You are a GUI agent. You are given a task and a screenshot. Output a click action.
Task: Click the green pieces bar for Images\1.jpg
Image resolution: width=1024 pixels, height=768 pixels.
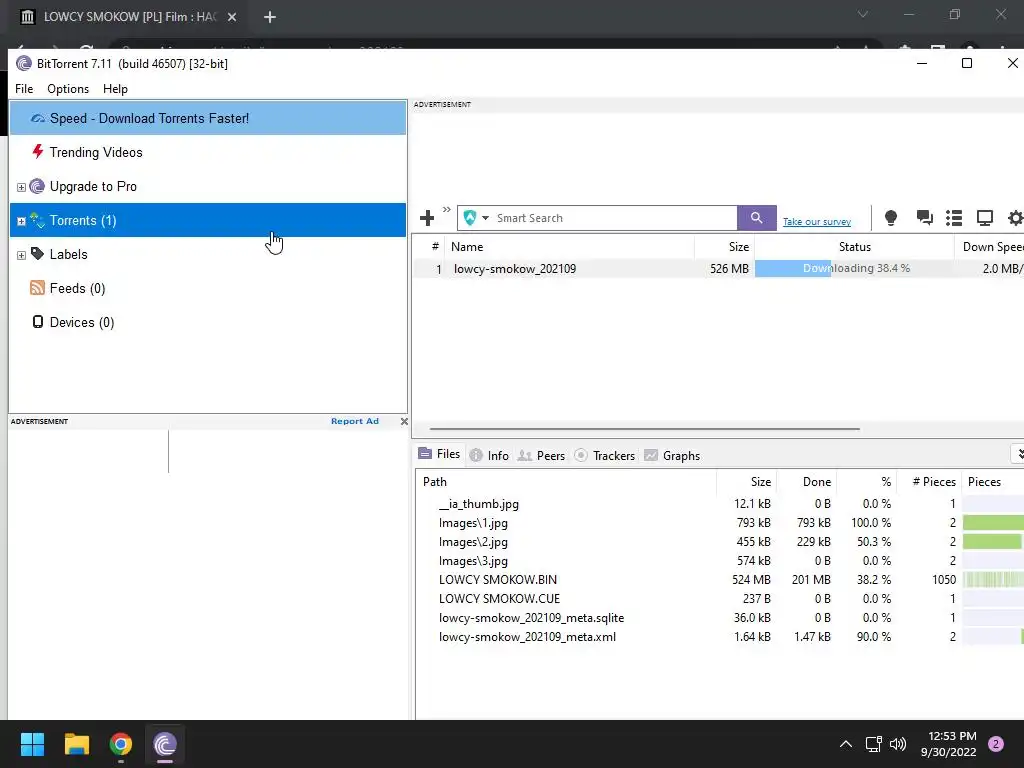tap(993, 522)
